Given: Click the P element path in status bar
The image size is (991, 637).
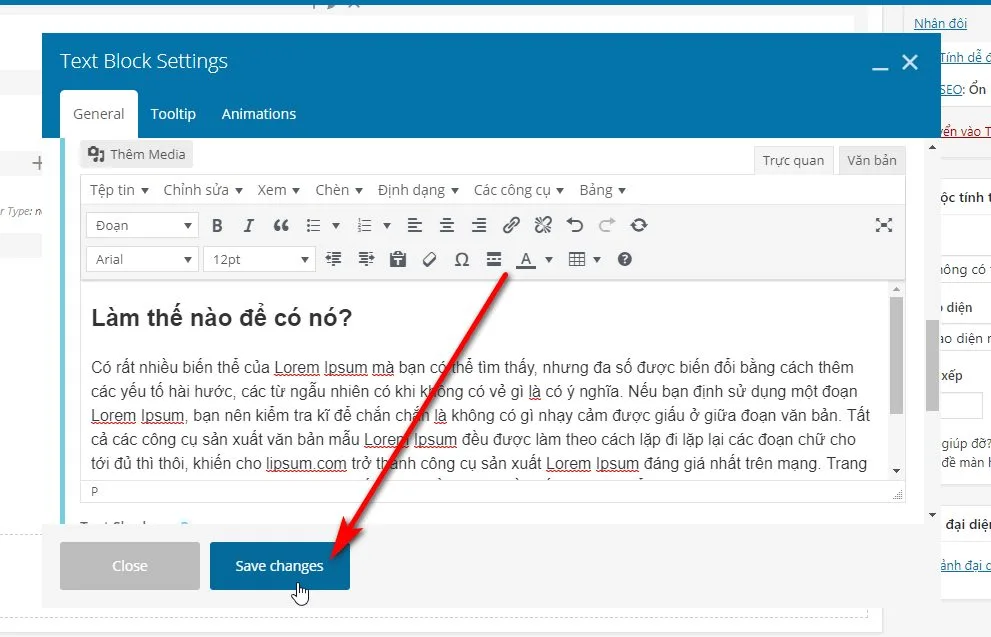Looking at the screenshot, I should [95, 492].
